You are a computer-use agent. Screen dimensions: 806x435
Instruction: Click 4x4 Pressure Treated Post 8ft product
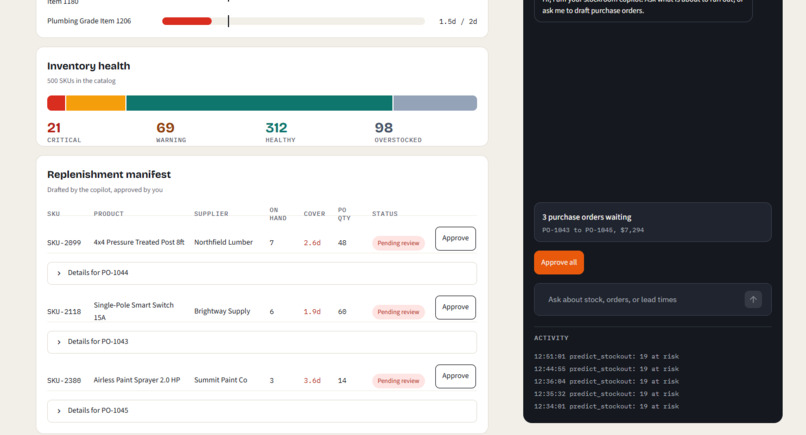point(139,242)
